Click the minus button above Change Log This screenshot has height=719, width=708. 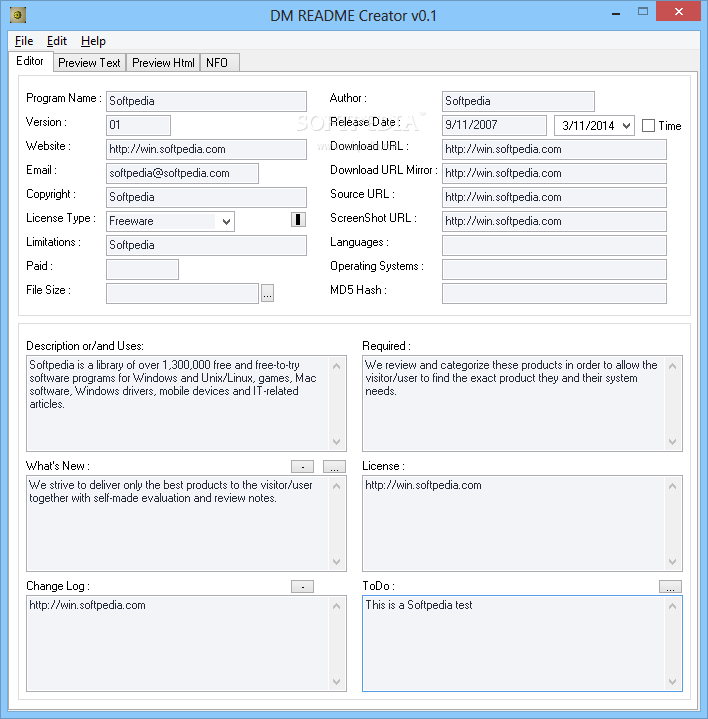point(302,587)
